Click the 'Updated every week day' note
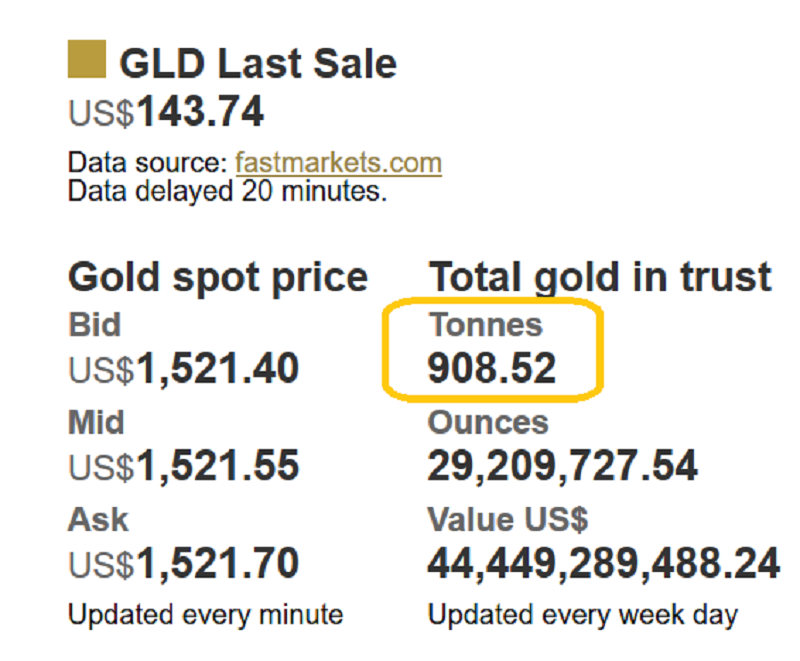This screenshot has width=800, height=661. tap(582, 614)
